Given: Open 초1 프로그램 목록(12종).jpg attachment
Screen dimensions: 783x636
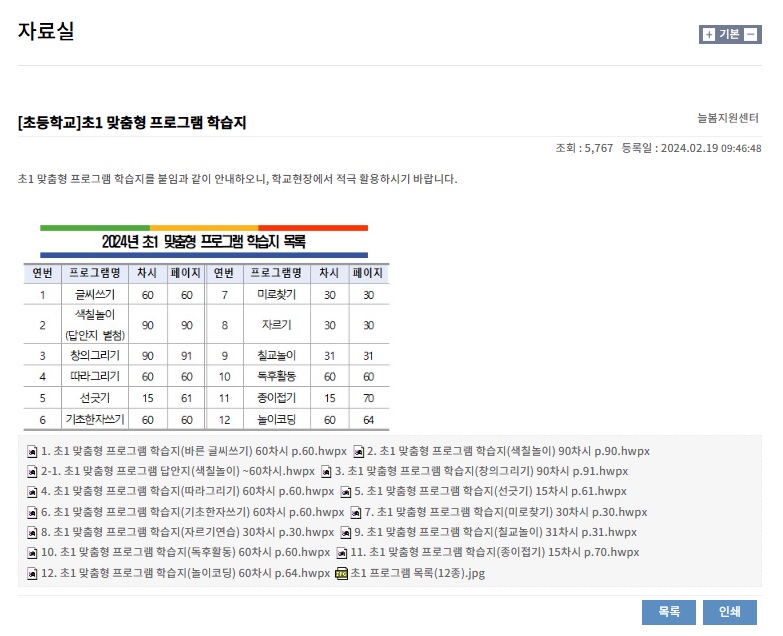Looking at the screenshot, I should (x=417, y=573).
